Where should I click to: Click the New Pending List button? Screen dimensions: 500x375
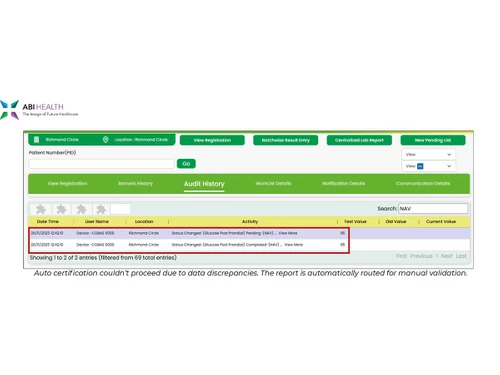tap(433, 140)
